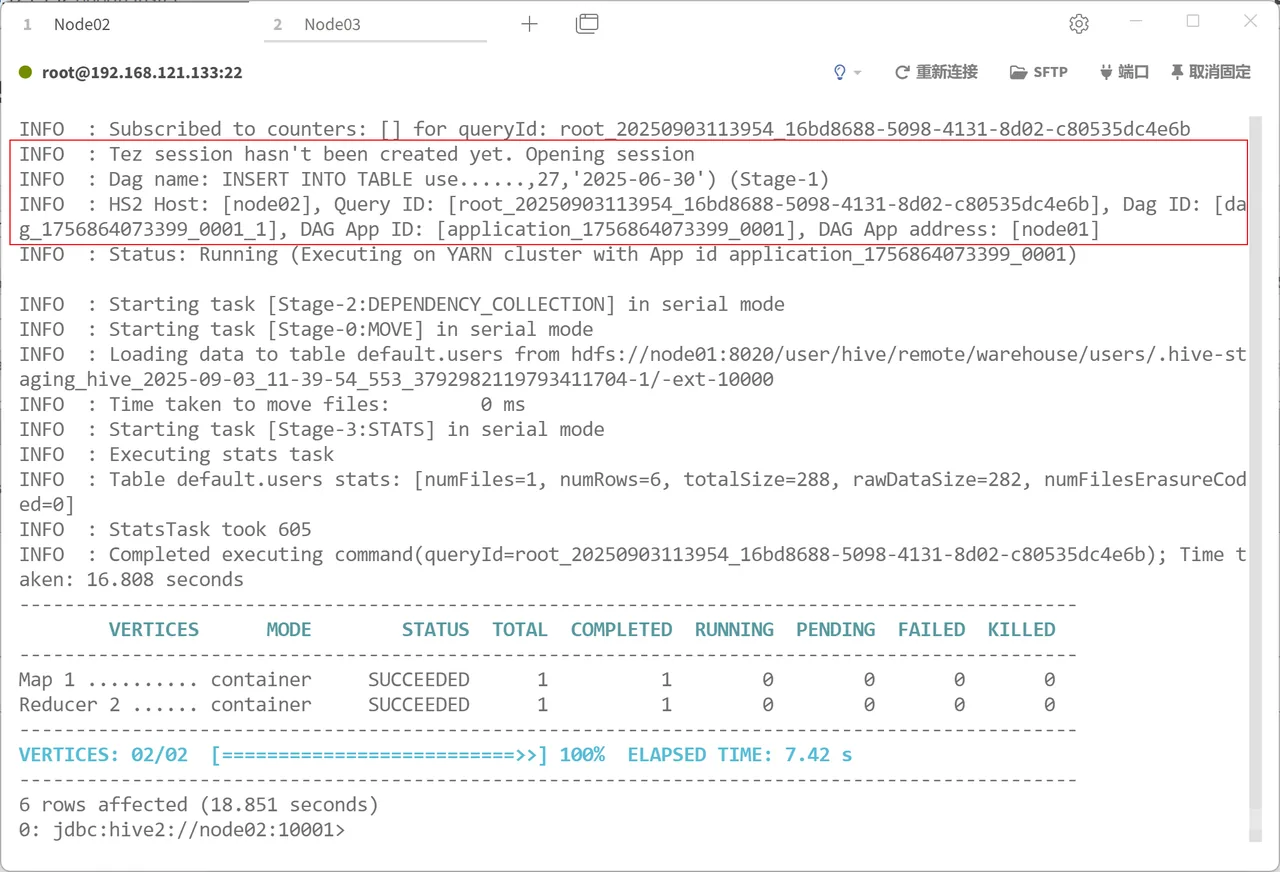The width and height of the screenshot is (1280, 872).
Task: Click 'Executing stats task' line
Action: coord(176,455)
